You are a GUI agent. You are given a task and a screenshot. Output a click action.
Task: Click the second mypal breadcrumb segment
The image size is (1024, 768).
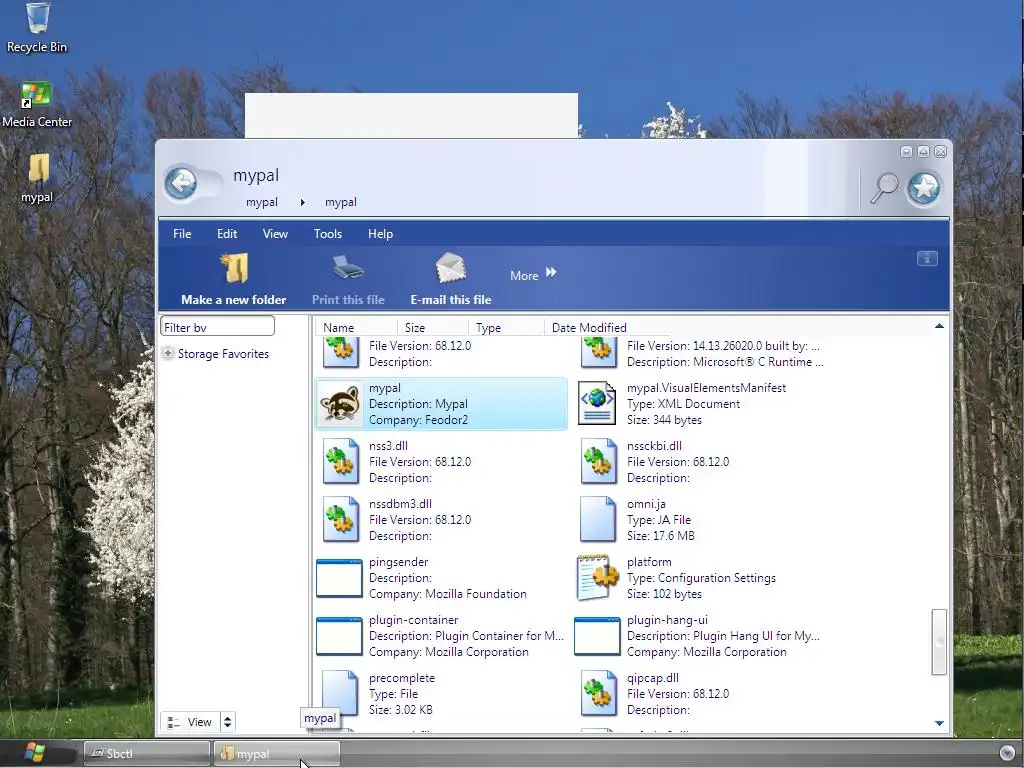[x=341, y=202]
